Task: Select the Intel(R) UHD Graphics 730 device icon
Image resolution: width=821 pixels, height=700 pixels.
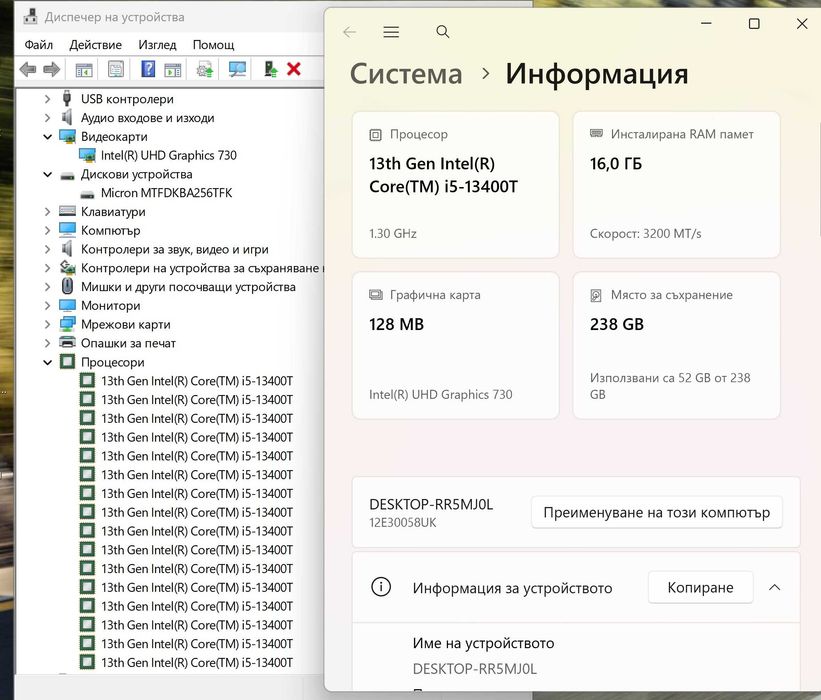Action: pos(87,155)
